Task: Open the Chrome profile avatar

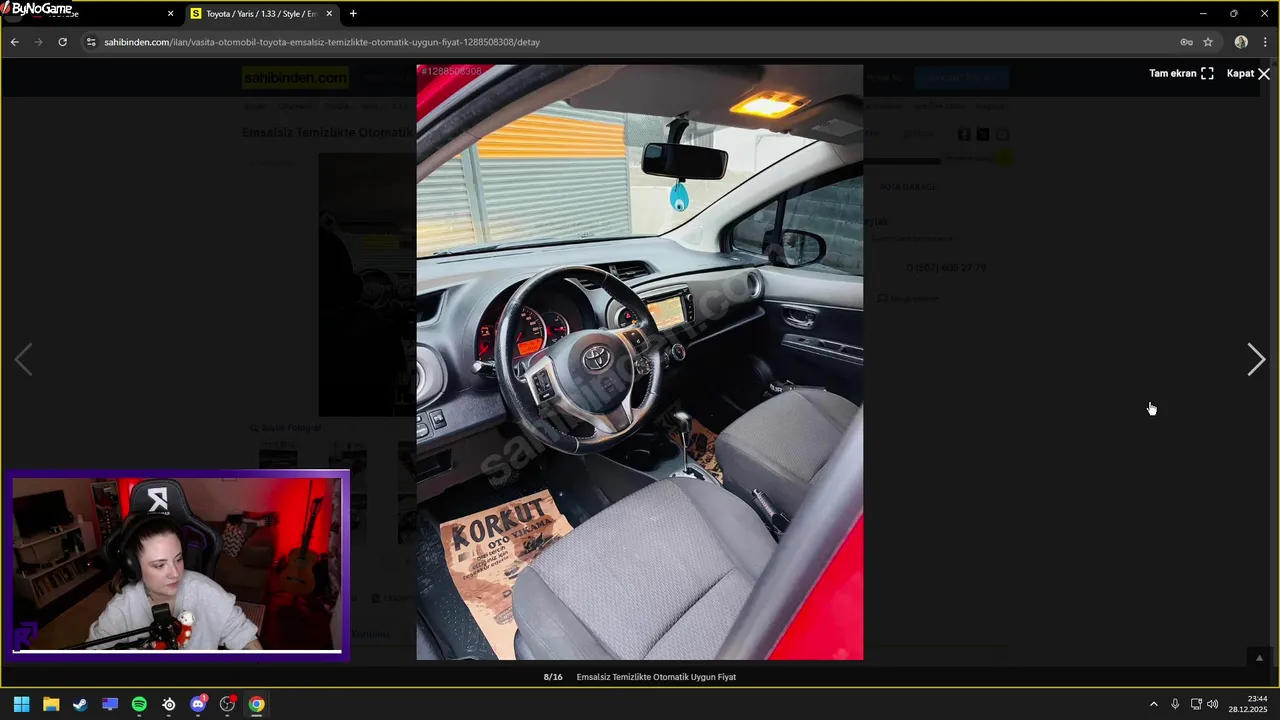Action: (1241, 42)
